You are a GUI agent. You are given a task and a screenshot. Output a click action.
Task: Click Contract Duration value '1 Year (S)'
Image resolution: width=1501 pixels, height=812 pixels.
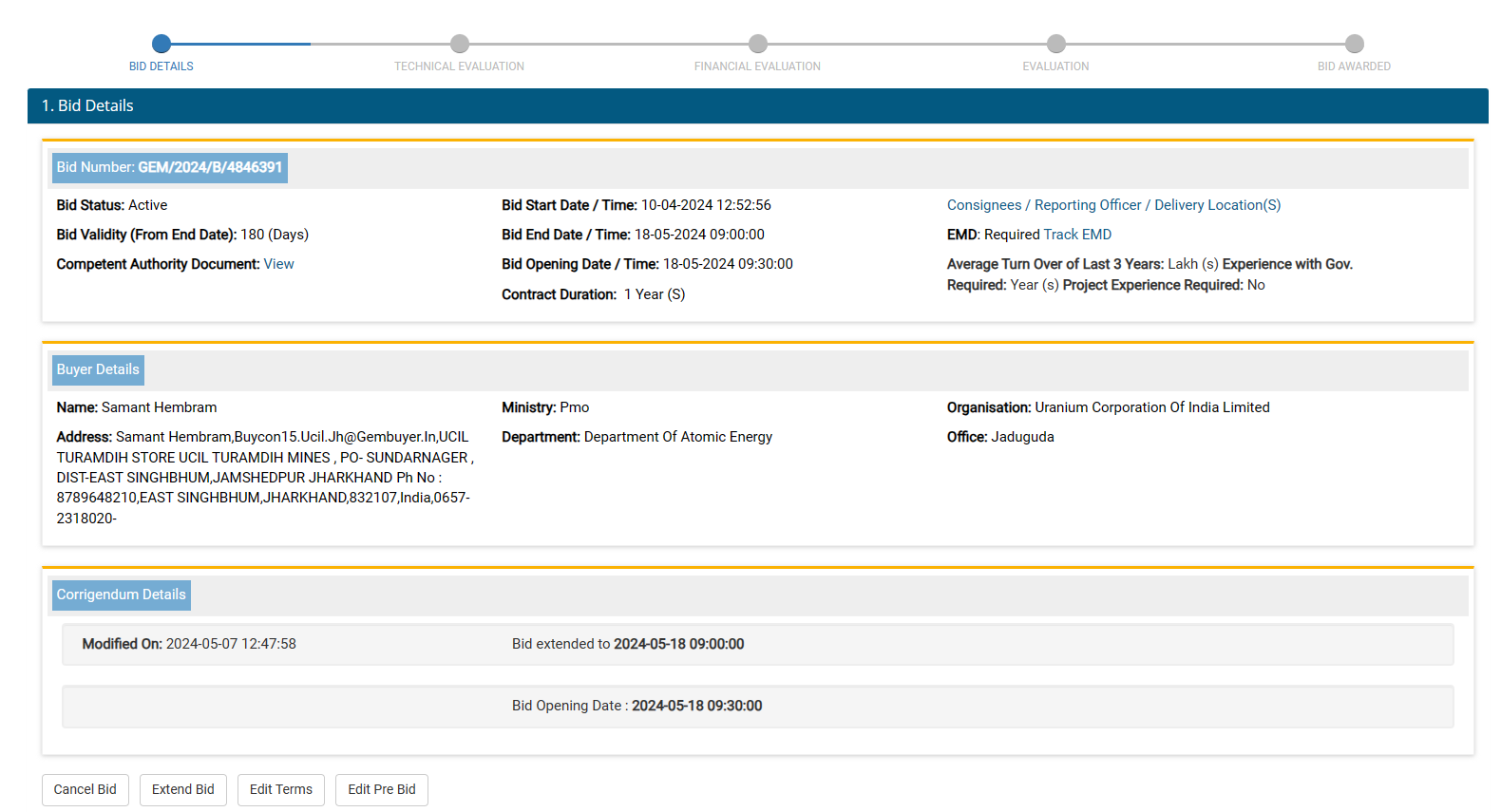655,294
